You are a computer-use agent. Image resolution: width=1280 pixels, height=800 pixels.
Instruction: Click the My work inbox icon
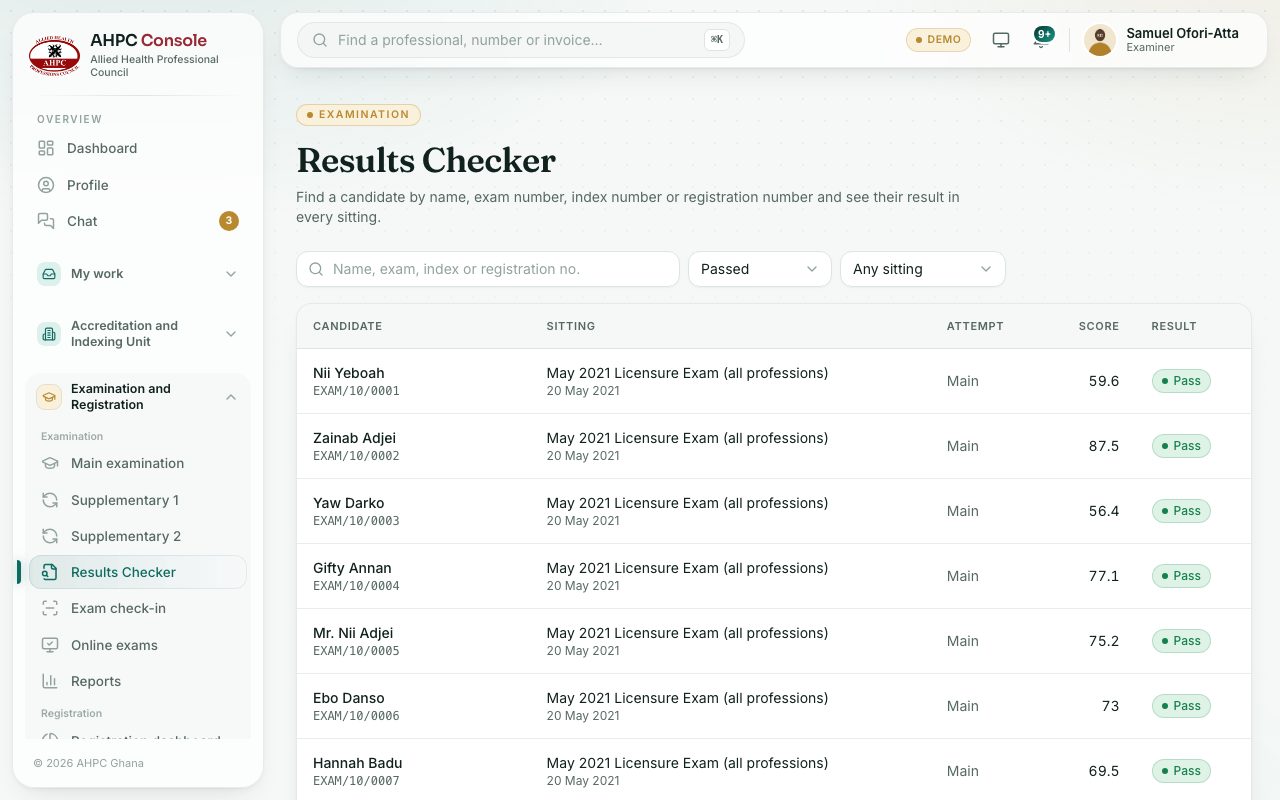pyautogui.click(x=49, y=274)
